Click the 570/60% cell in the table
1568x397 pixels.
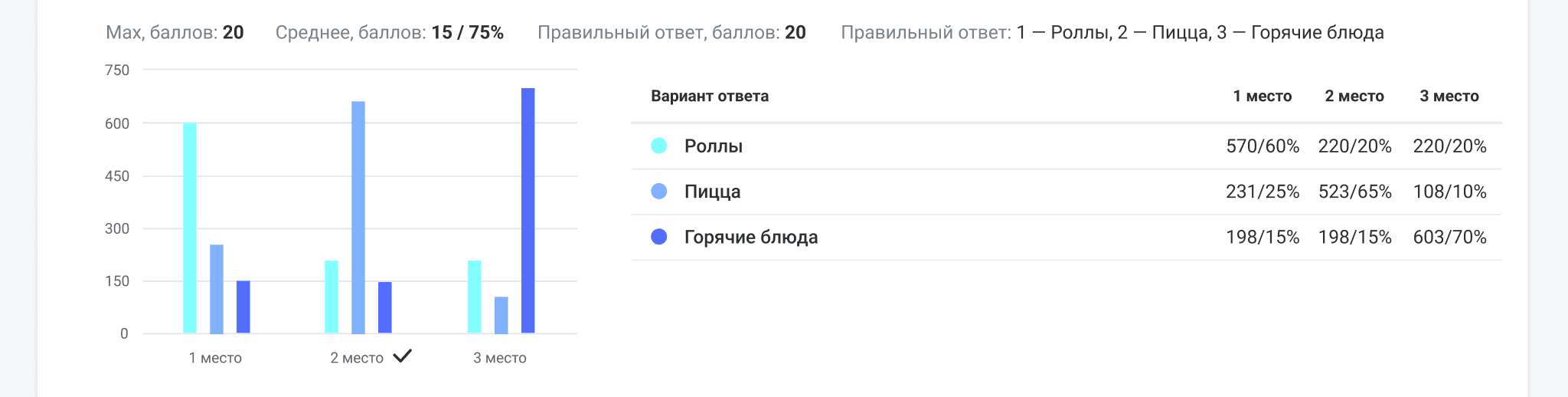[1263, 146]
